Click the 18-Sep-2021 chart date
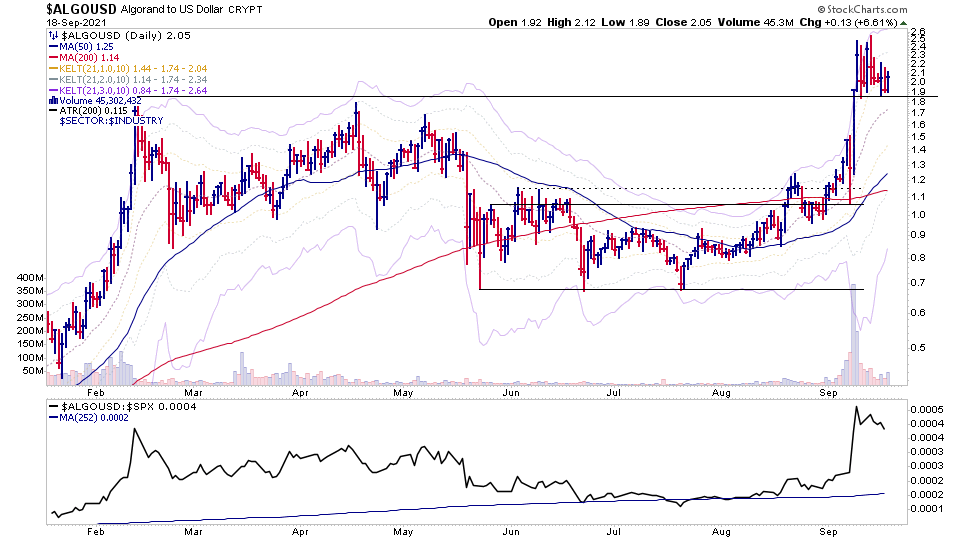The image size is (960, 540). [x=77, y=23]
